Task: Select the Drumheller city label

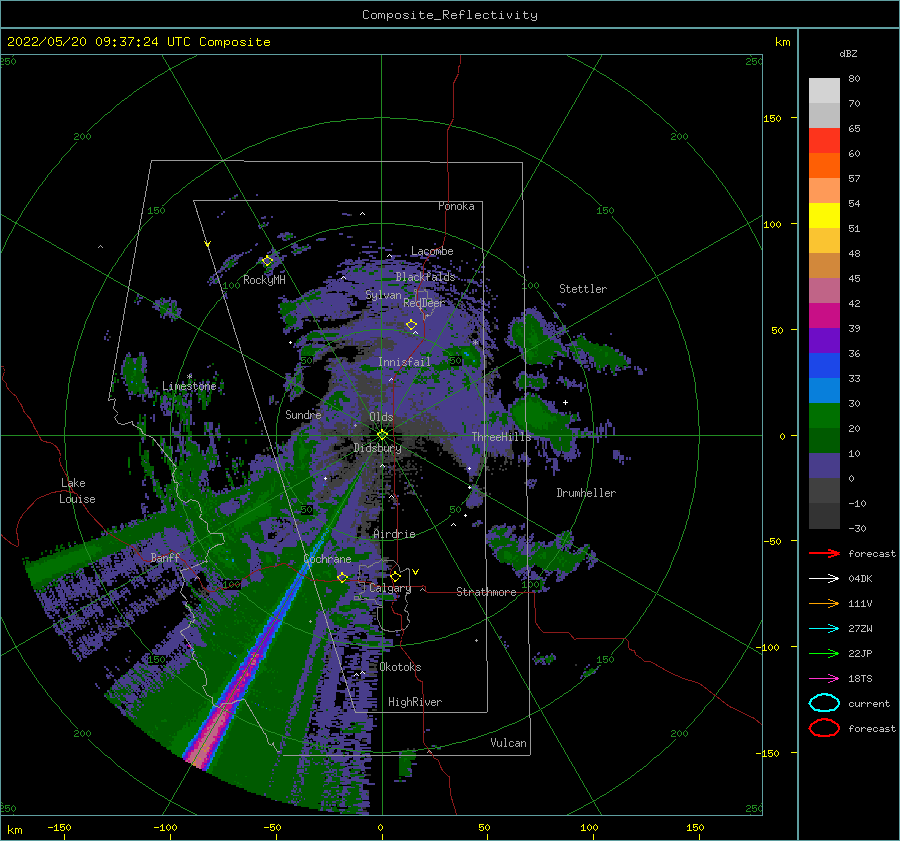Action: pos(586,493)
